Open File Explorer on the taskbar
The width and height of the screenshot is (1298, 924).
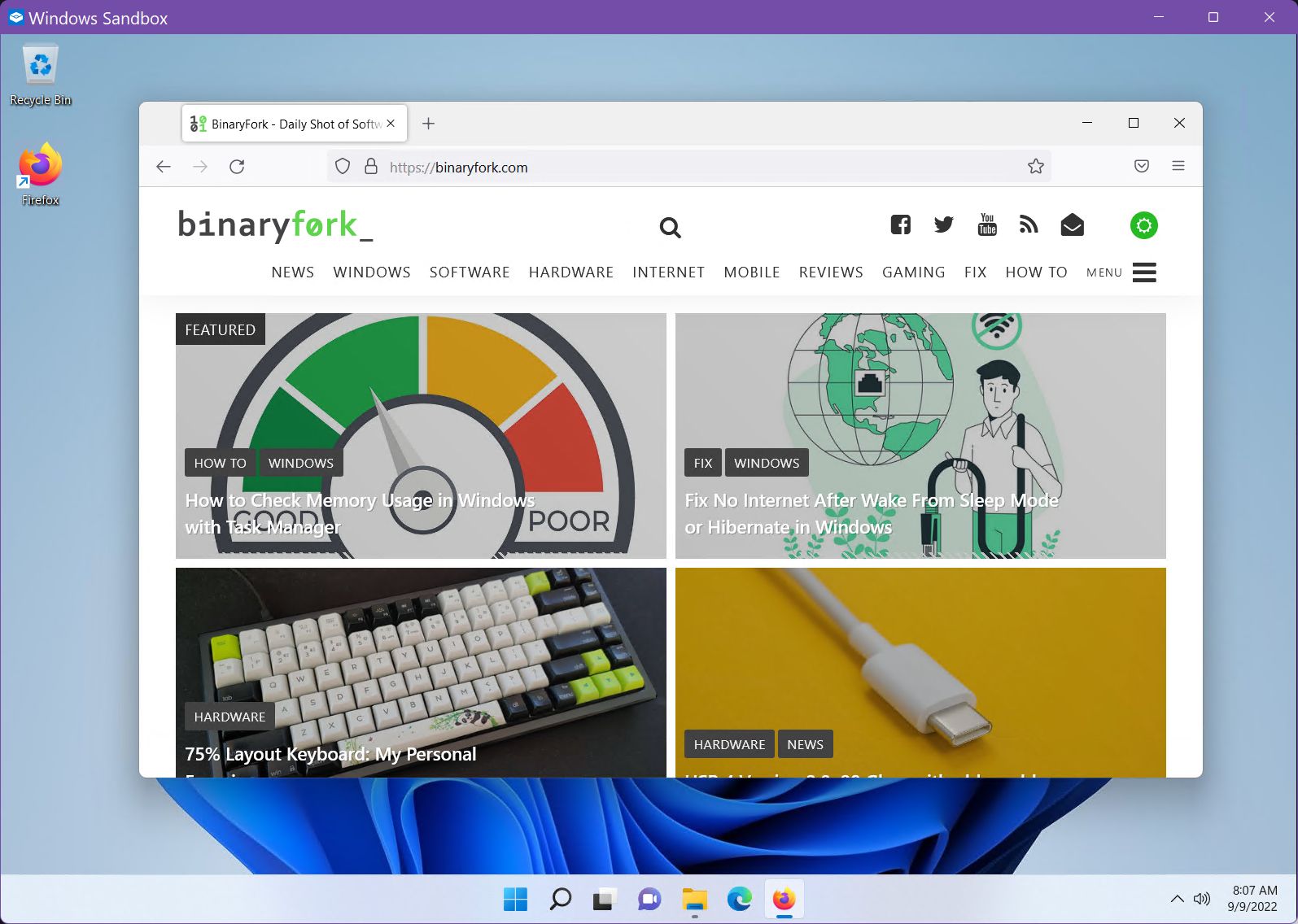point(694,899)
